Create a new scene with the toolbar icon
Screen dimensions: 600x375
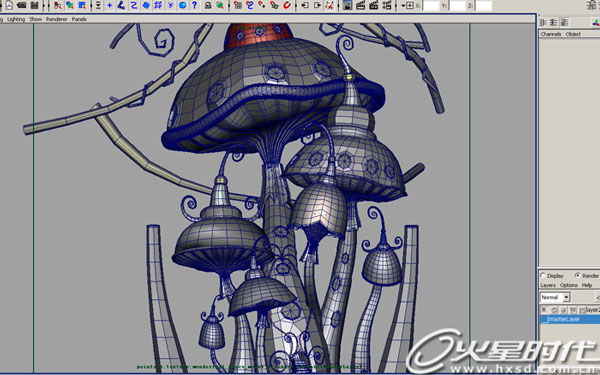[x=9, y=5]
